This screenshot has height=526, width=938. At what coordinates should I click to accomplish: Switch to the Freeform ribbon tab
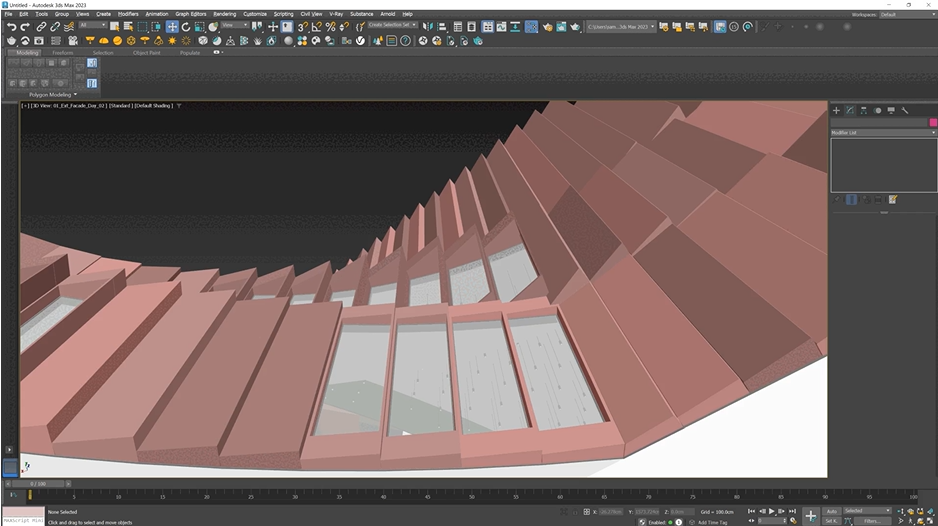(x=62, y=52)
